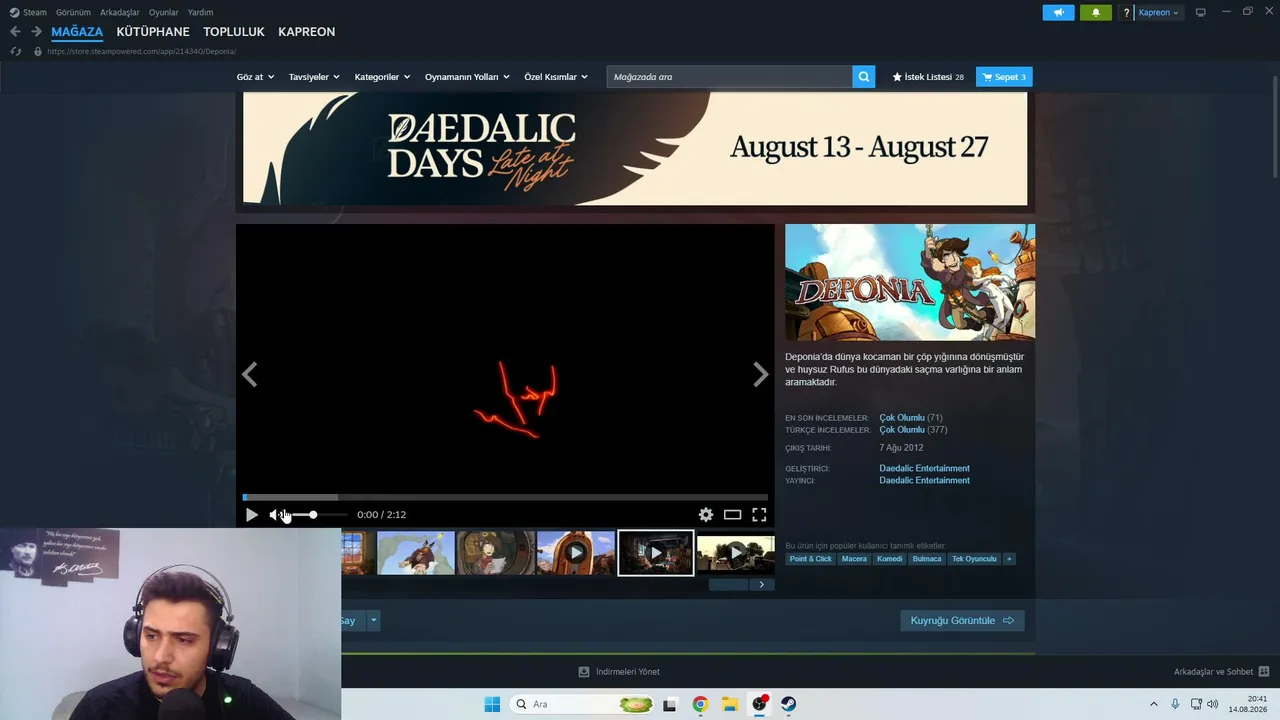
Task: Open the Oyunlar menu
Action: click(164, 13)
